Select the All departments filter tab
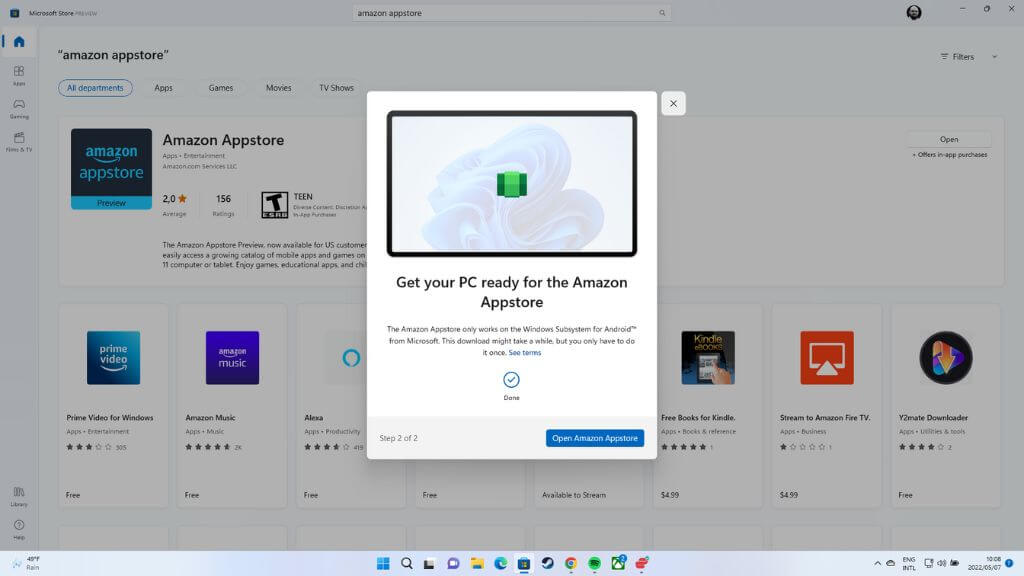Image resolution: width=1024 pixels, height=576 pixels. [x=95, y=88]
